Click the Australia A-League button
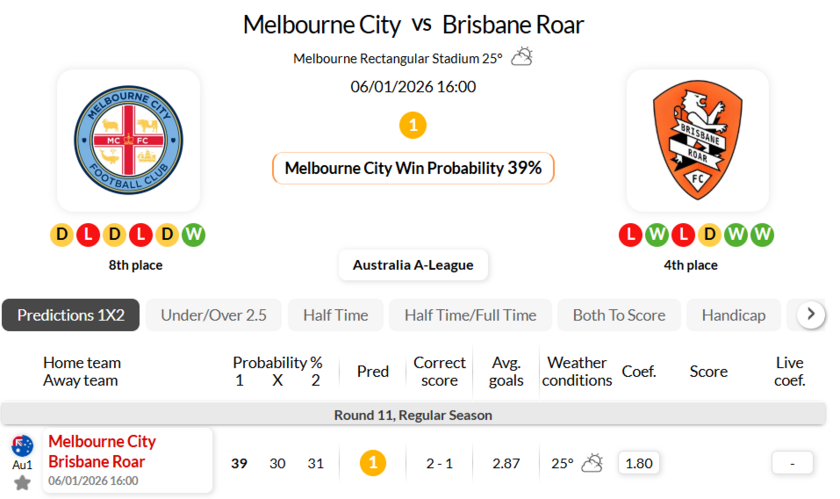 (x=413, y=265)
